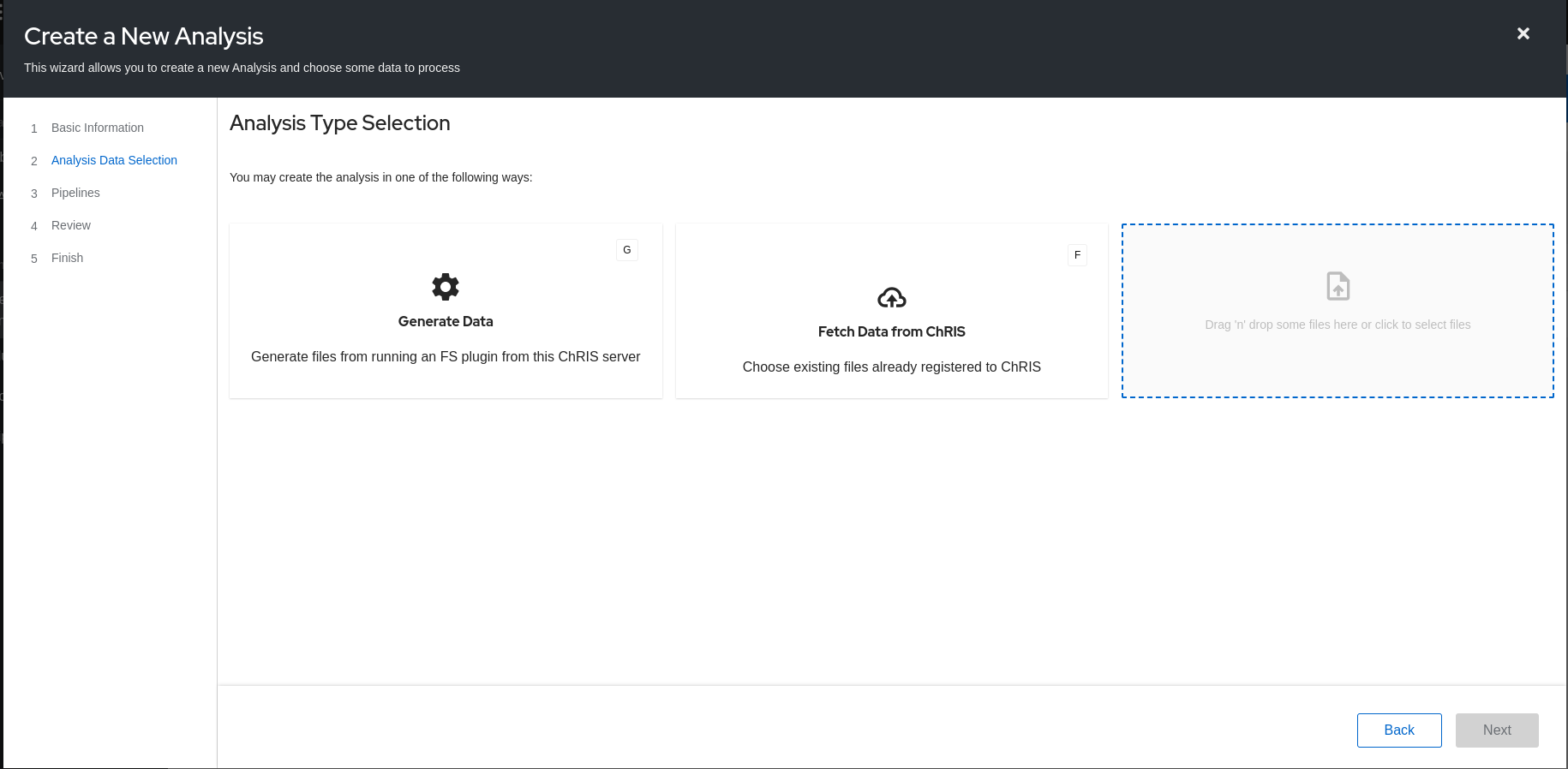Click 'Drag 'n' drop some files here' text

1338,325
